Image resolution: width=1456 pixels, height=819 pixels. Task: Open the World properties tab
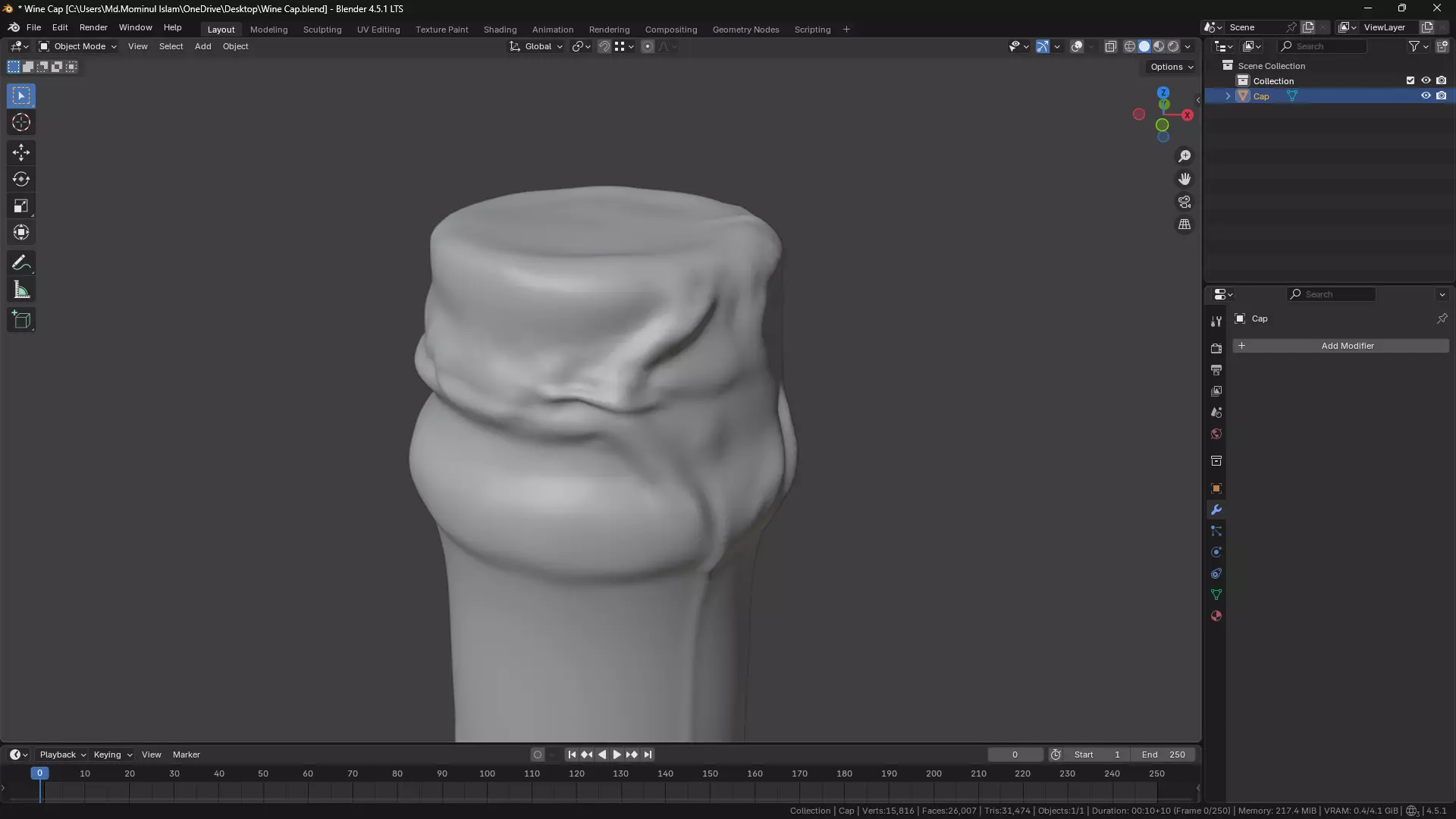(x=1216, y=434)
